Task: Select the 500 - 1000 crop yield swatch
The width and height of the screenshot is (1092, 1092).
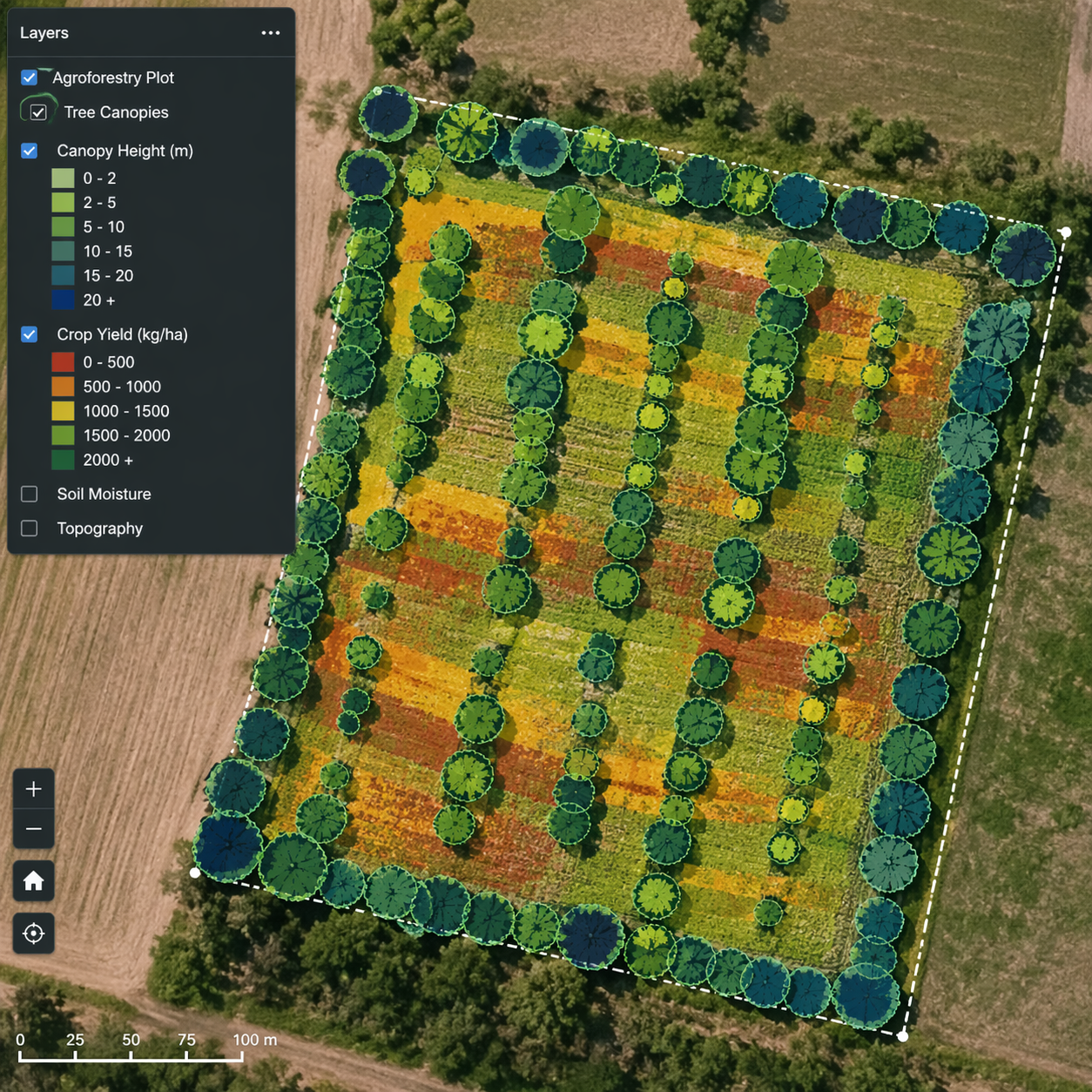Action: coord(63,387)
